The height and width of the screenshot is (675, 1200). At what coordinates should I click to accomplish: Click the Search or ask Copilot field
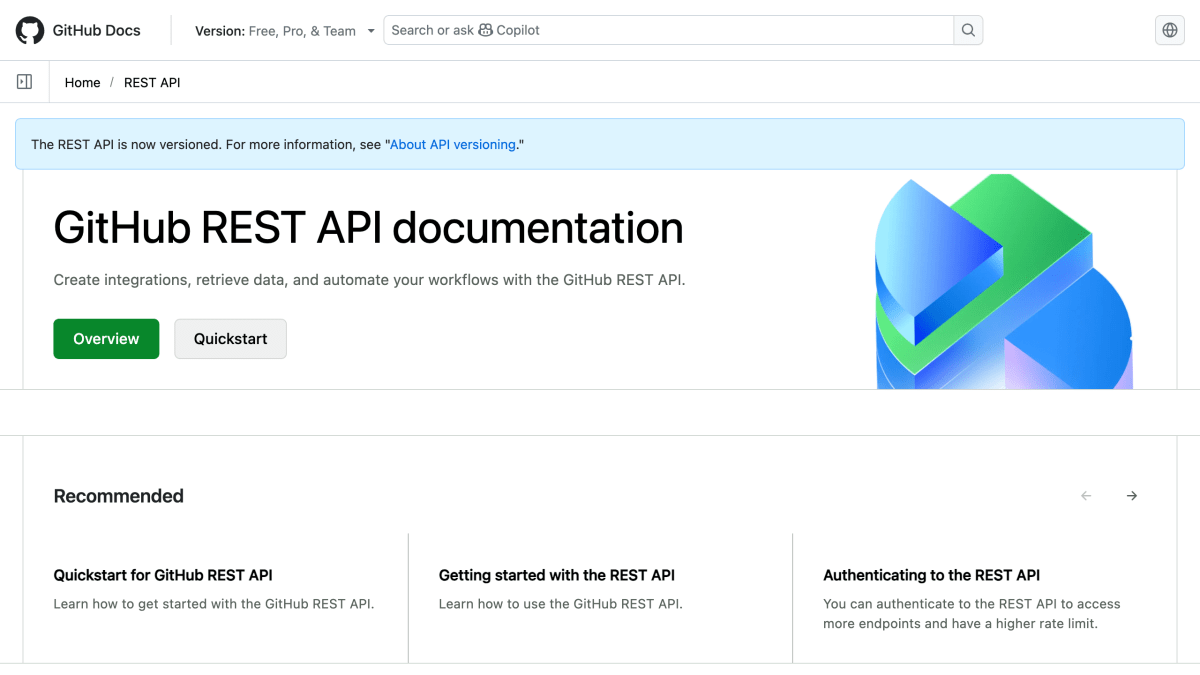tap(668, 30)
